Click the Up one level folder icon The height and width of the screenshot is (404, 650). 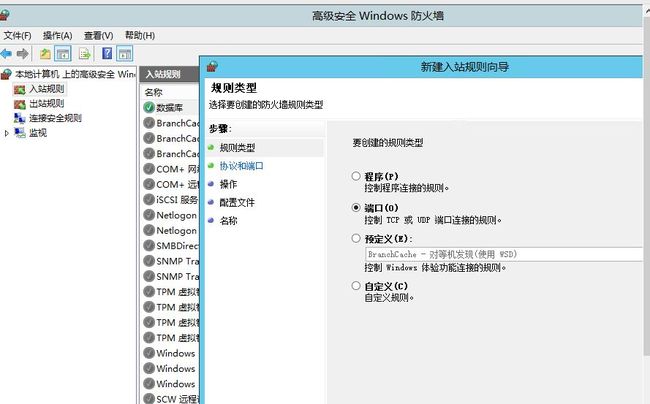pyautogui.click(x=45, y=53)
